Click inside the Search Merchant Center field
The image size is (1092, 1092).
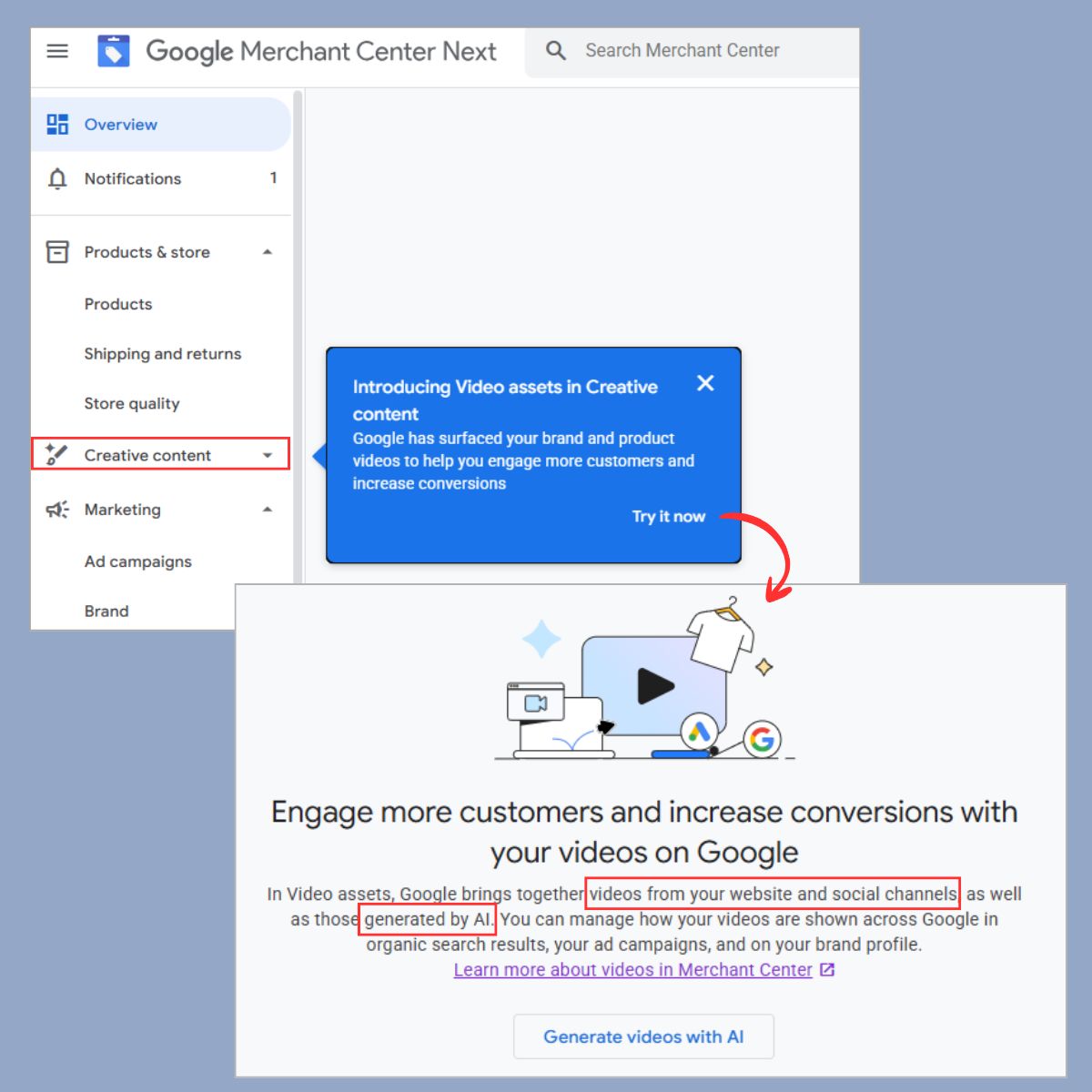(x=682, y=51)
